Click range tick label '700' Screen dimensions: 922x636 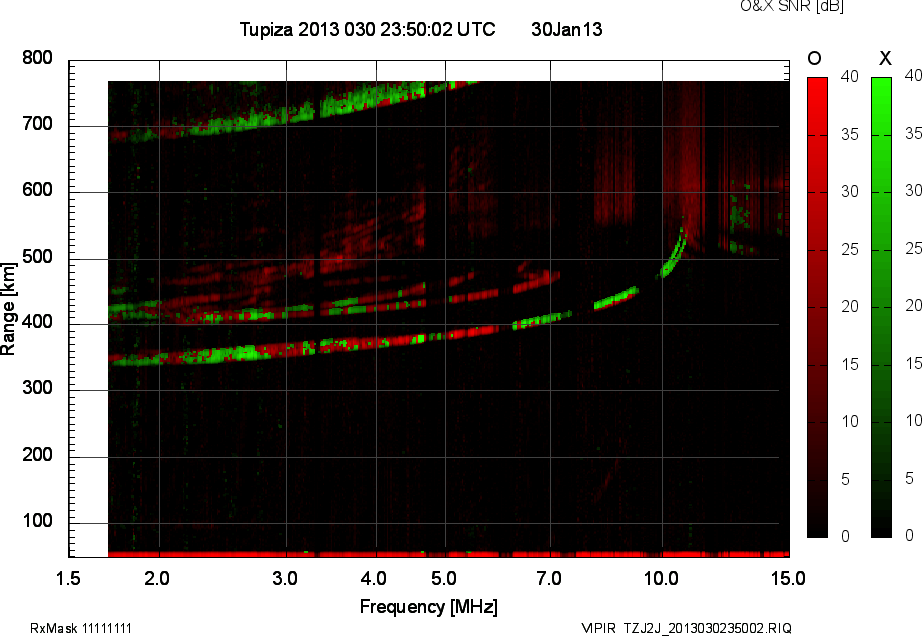click(37, 124)
